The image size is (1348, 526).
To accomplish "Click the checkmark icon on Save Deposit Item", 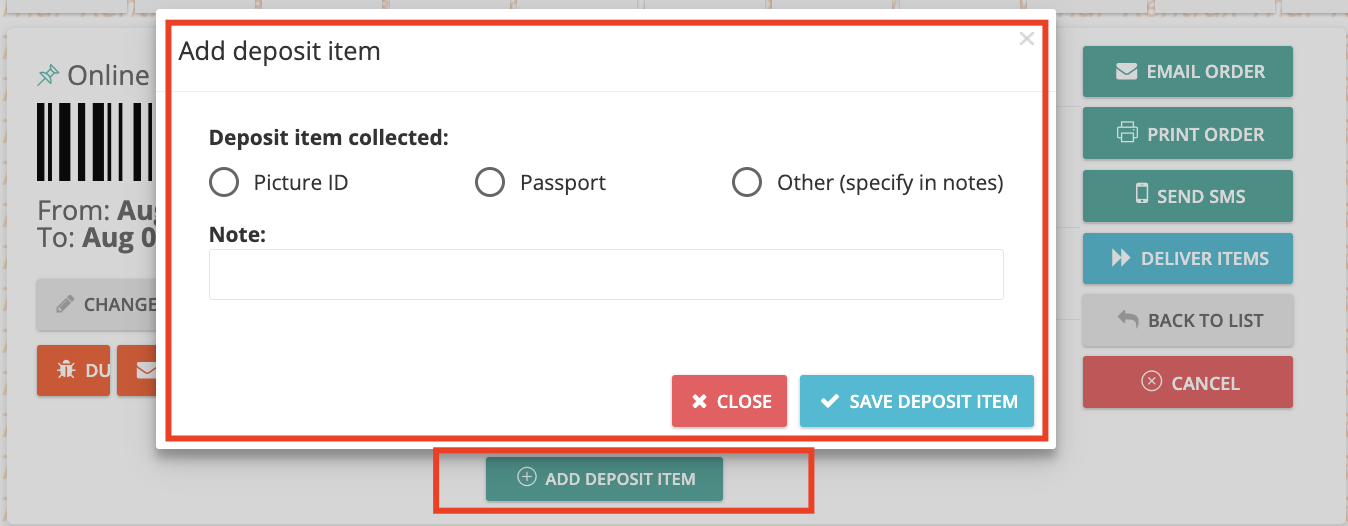I will (829, 401).
